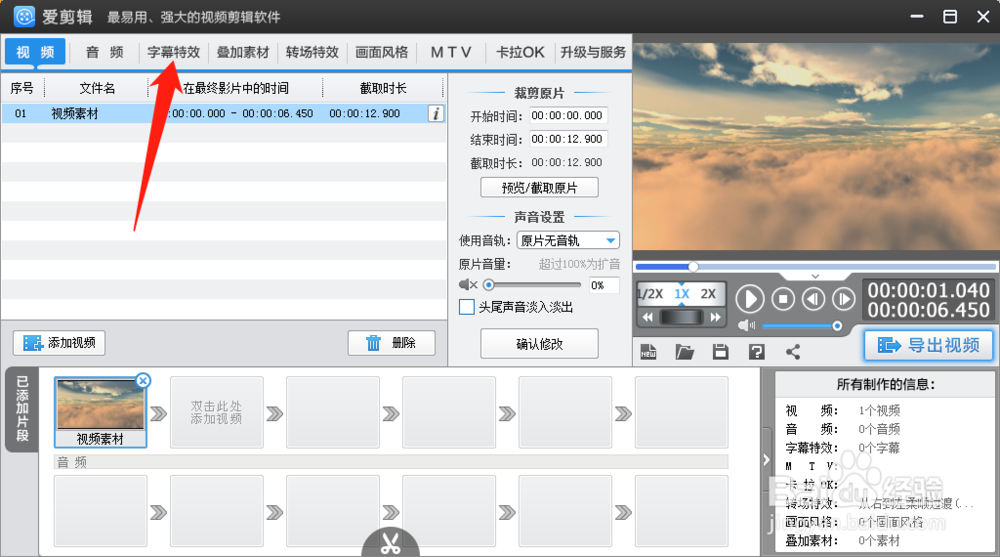The height and width of the screenshot is (557, 1000).
Task: Select the 视频素材 clip thumbnail
Action: [100, 412]
